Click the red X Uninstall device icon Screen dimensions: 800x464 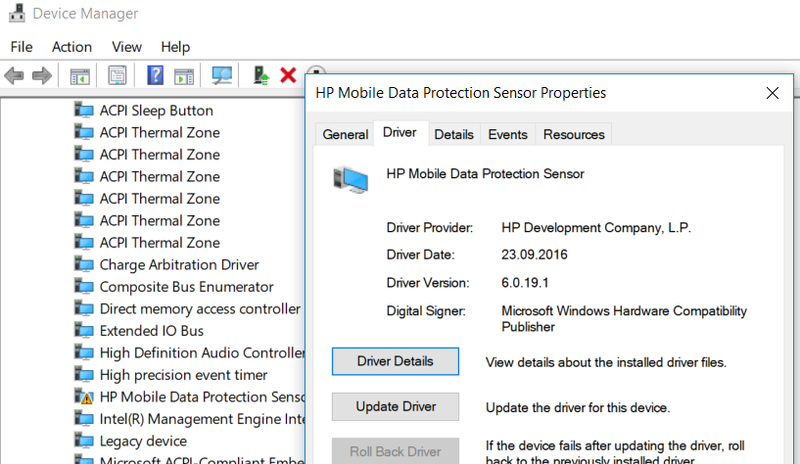point(288,76)
